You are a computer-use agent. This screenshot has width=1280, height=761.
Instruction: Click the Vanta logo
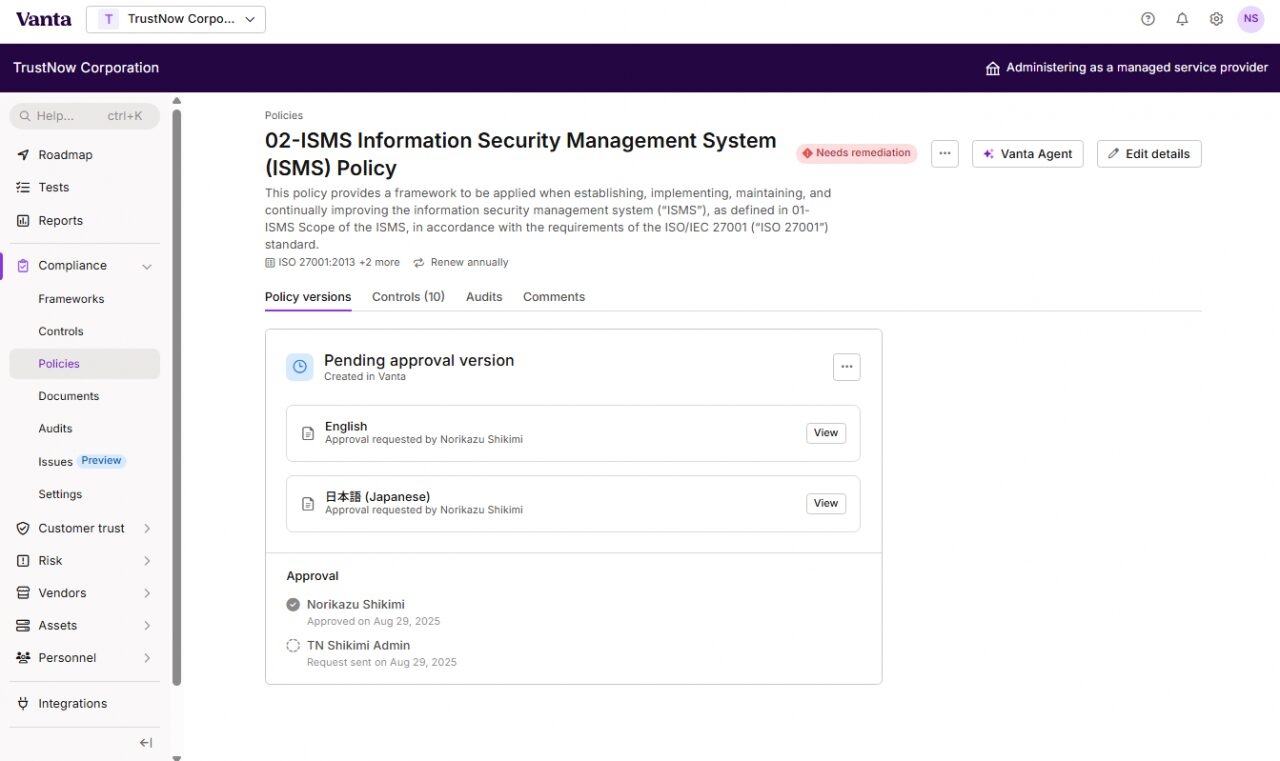[x=44, y=19]
